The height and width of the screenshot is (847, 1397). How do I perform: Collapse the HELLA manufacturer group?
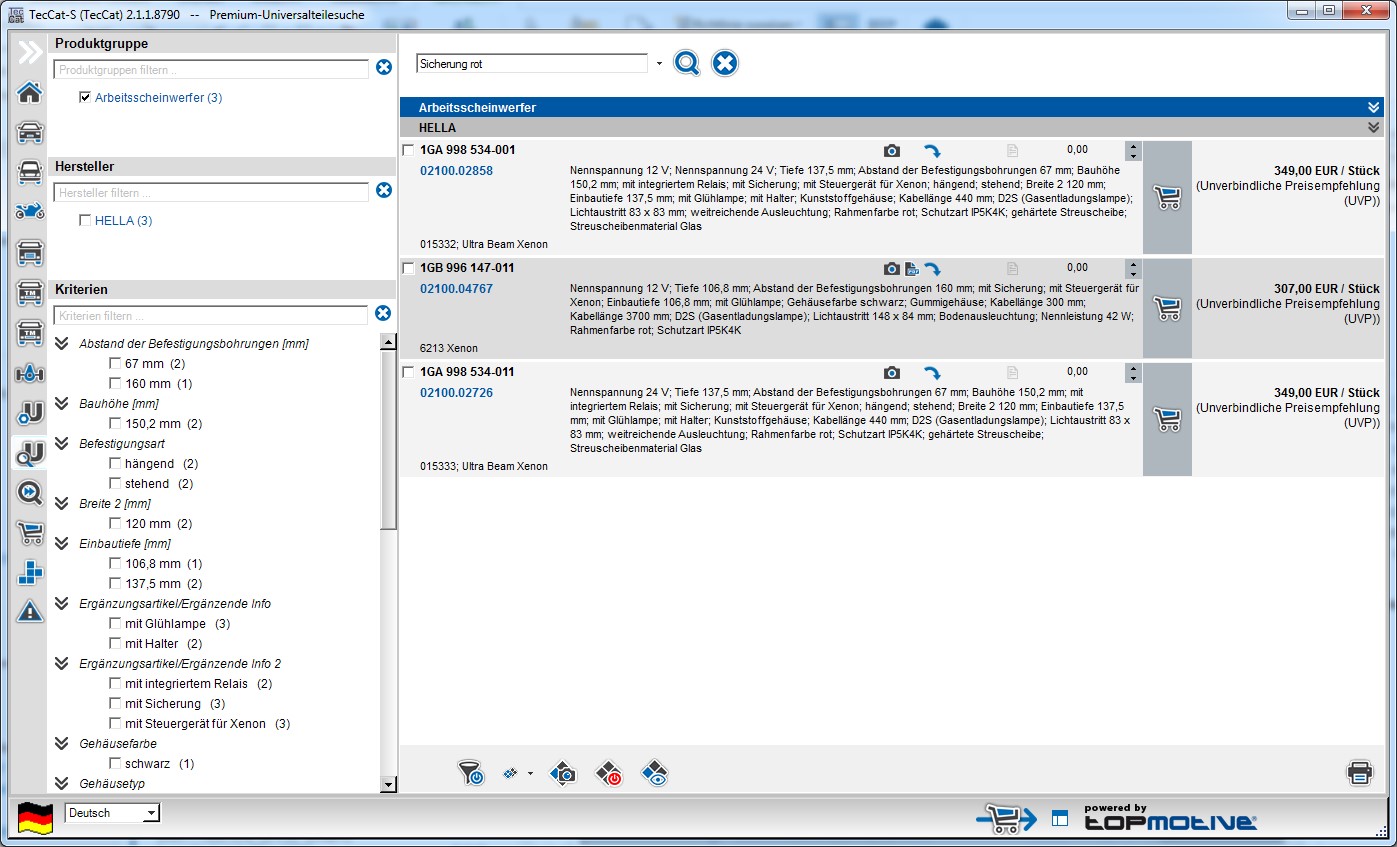[x=1374, y=128]
